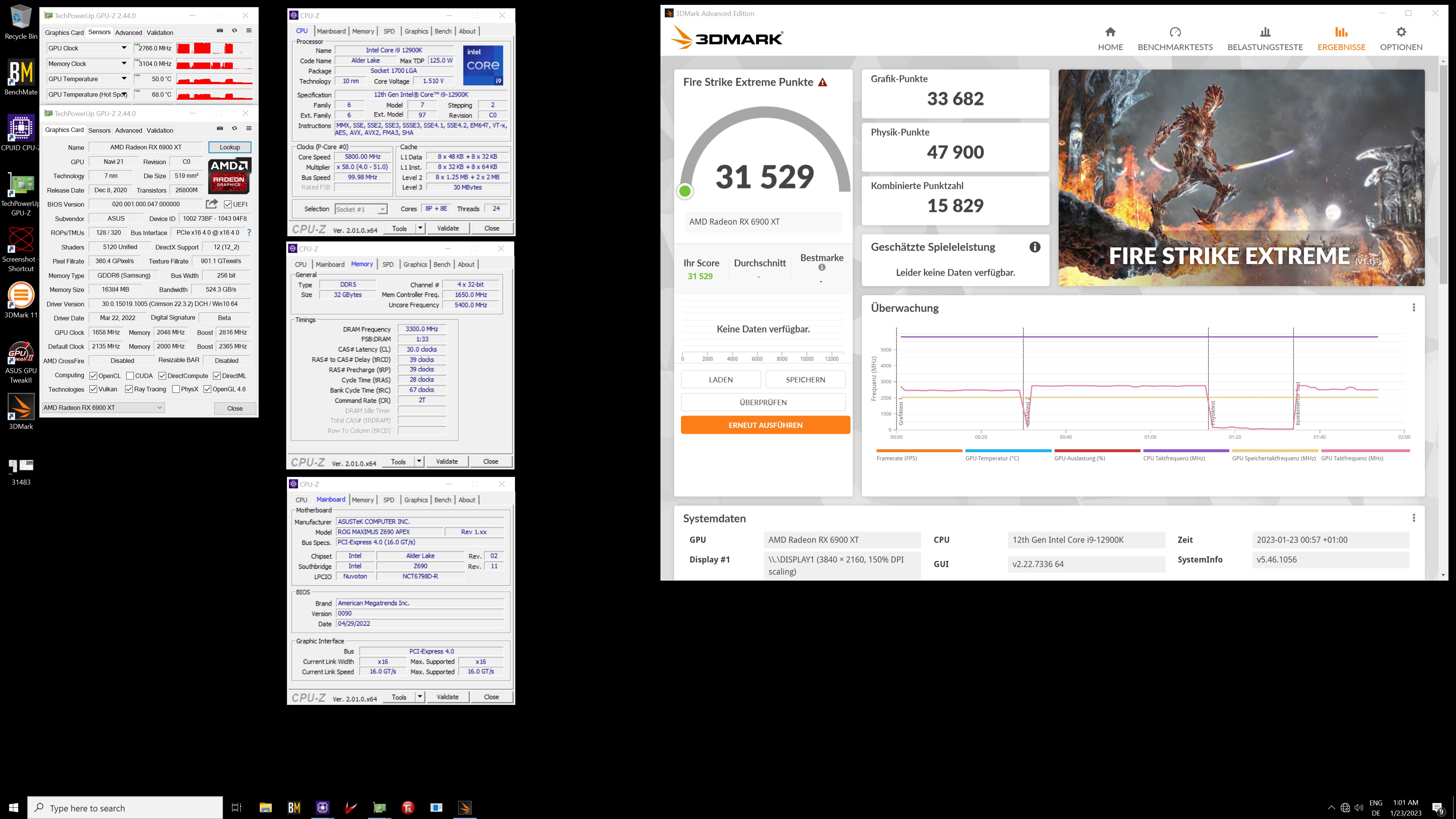Toggle PhysX checkbox

(176, 389)
